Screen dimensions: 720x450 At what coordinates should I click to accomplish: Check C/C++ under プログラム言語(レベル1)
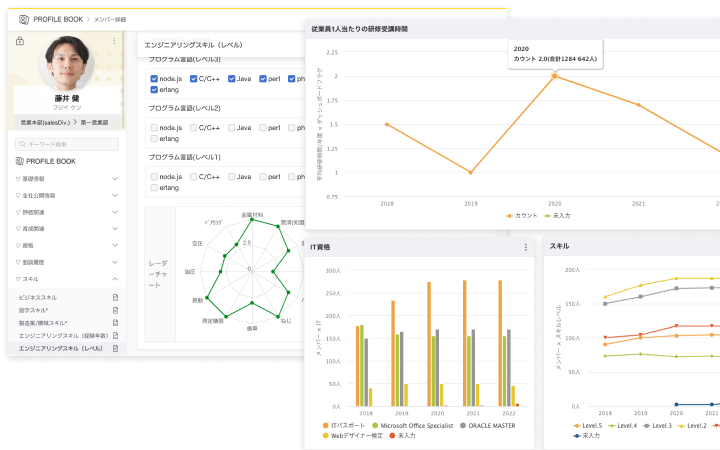pyautogui.click(x=193, y=177)
